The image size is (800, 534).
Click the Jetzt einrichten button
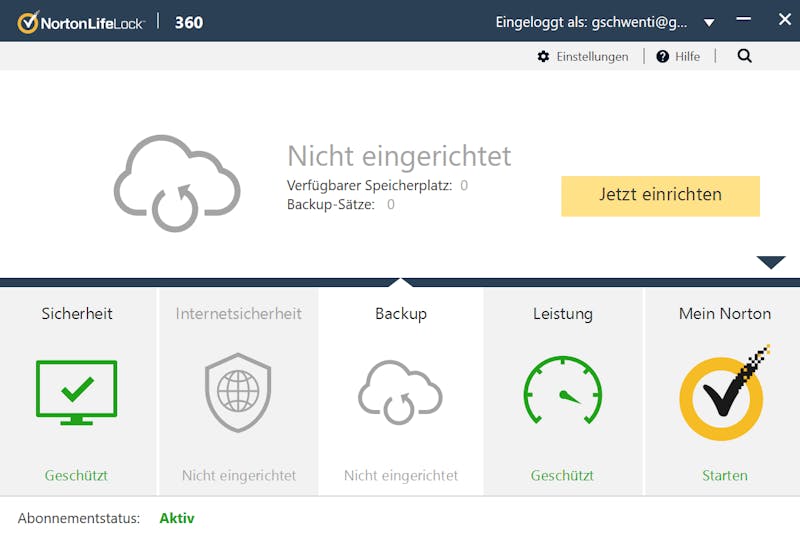pyautogui.click(x=660, y=196)
